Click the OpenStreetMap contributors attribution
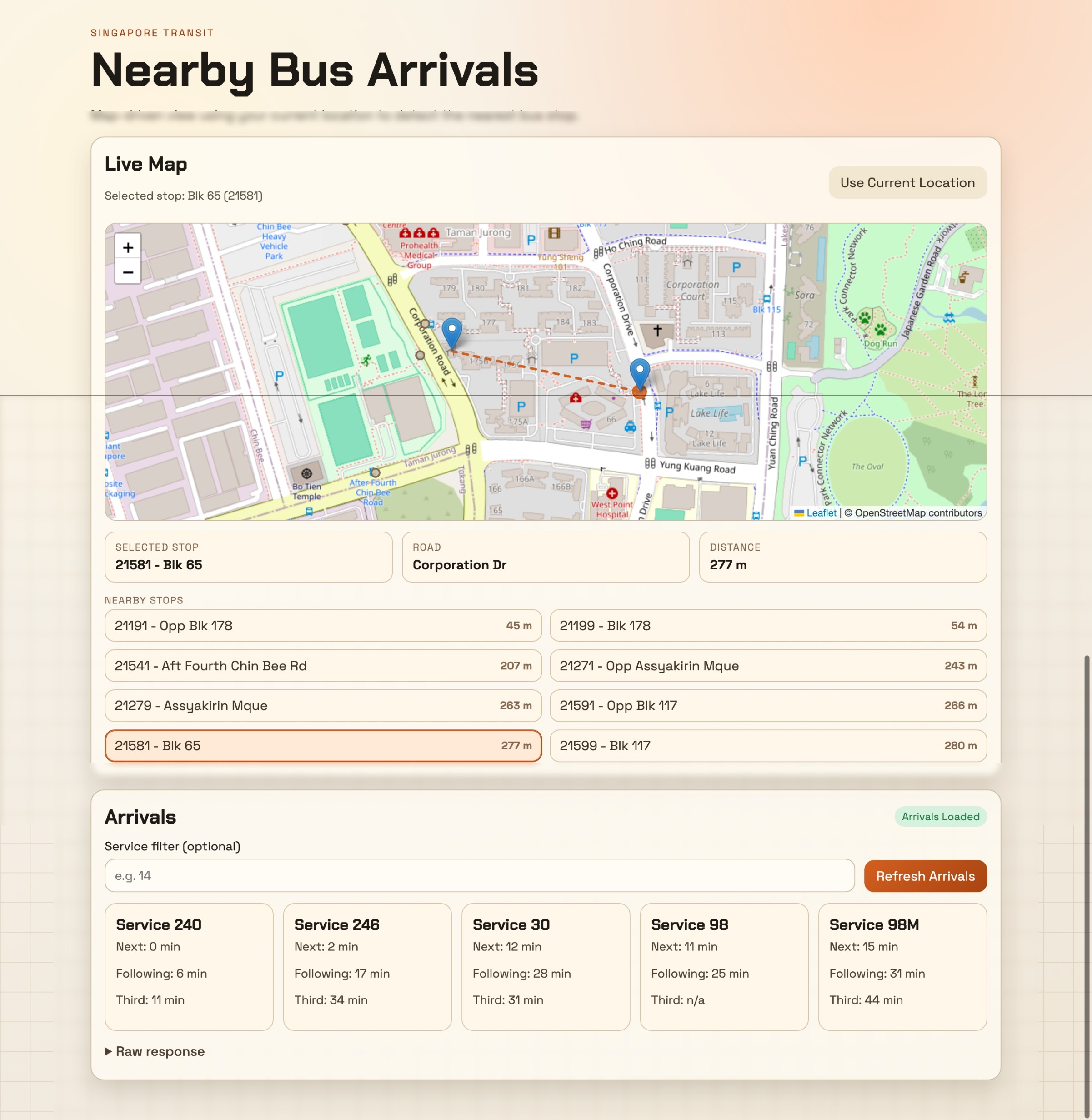The width and height of the screenshot is (1092, 1120). tap(913, 513)
